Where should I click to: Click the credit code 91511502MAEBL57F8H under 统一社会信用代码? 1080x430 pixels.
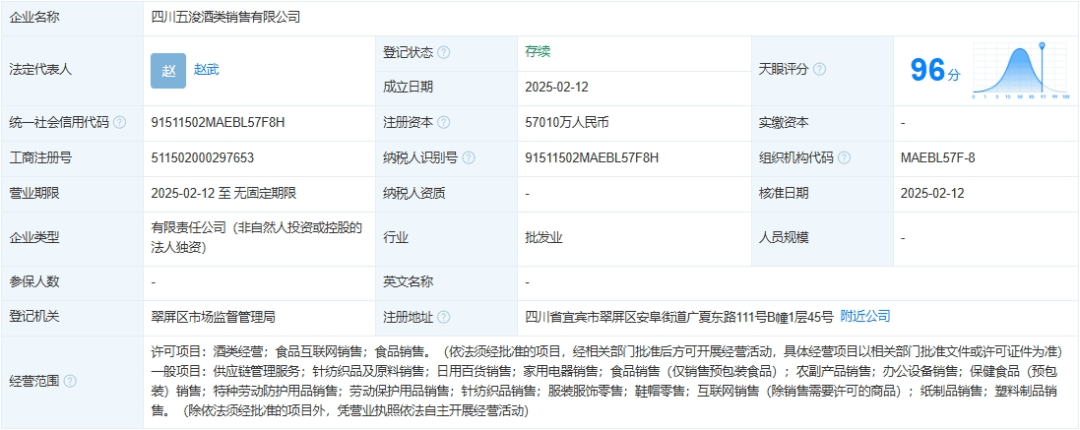point(218,123)
